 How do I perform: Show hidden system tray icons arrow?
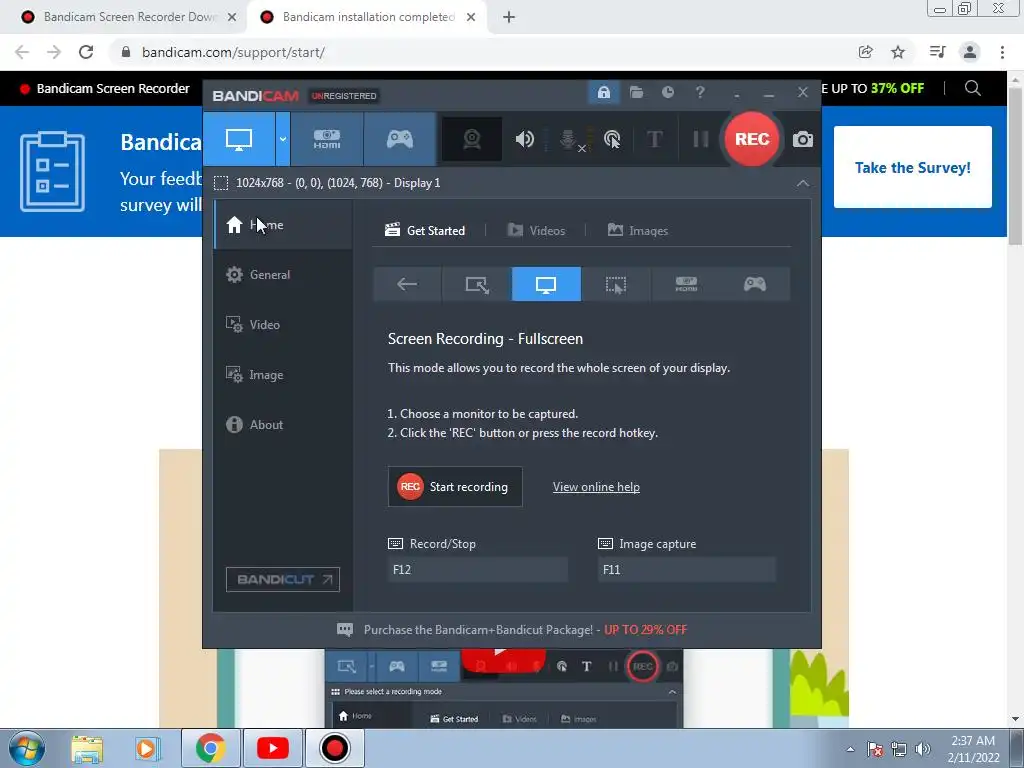click(850, 749)
